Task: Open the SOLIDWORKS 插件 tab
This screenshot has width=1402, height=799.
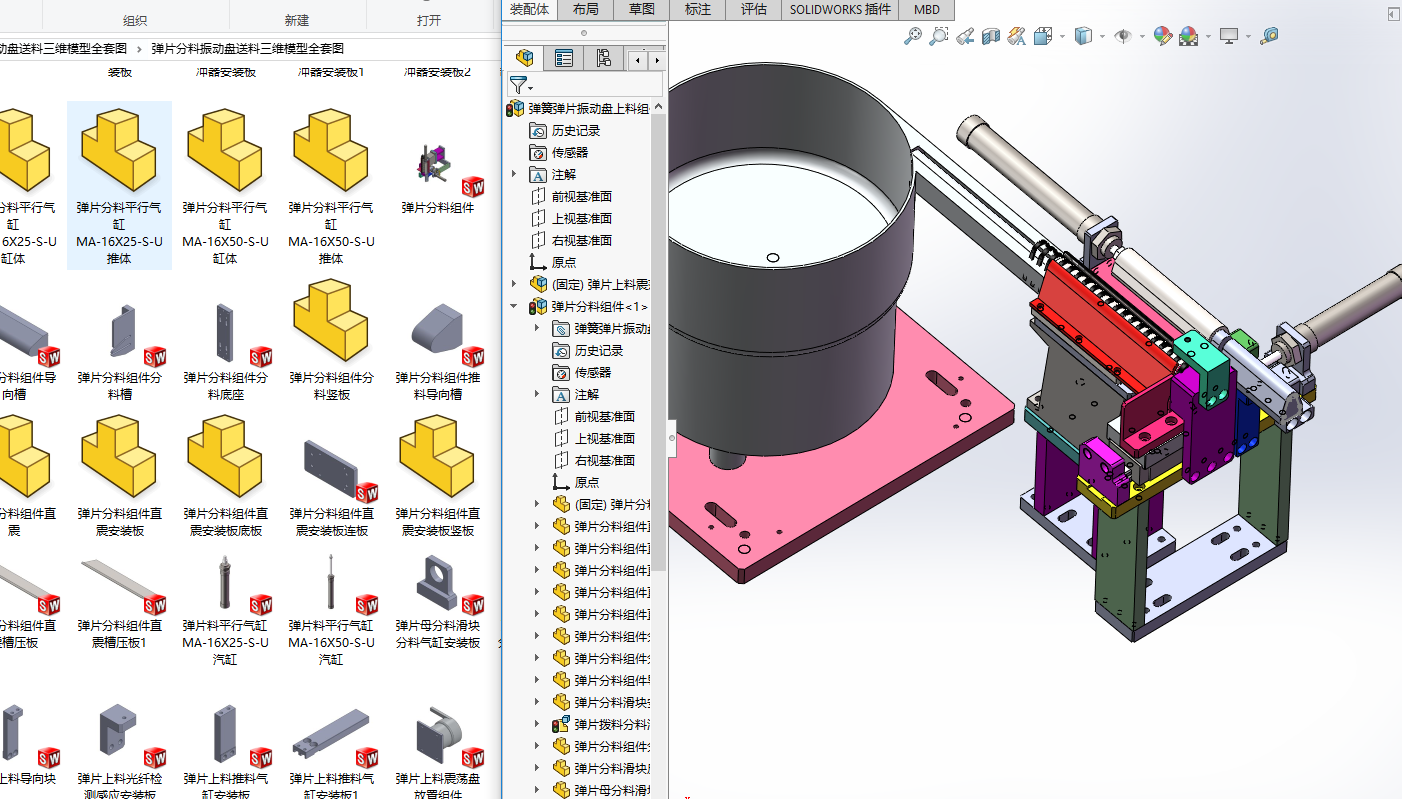Action: pos(839,10)
